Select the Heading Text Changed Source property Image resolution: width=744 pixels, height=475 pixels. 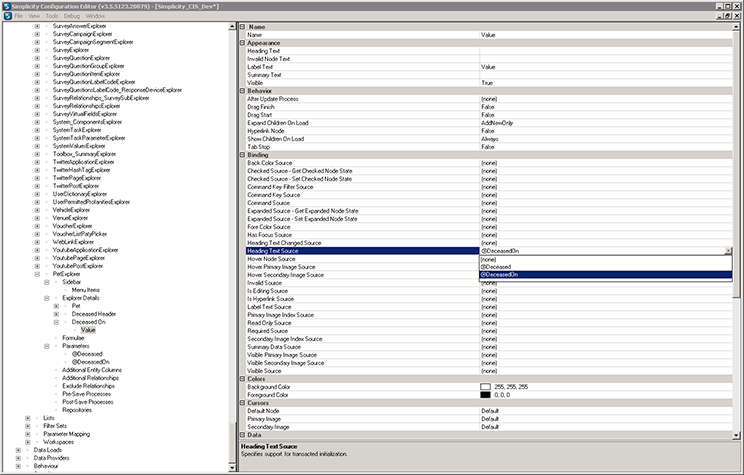[x=363, y=243]
